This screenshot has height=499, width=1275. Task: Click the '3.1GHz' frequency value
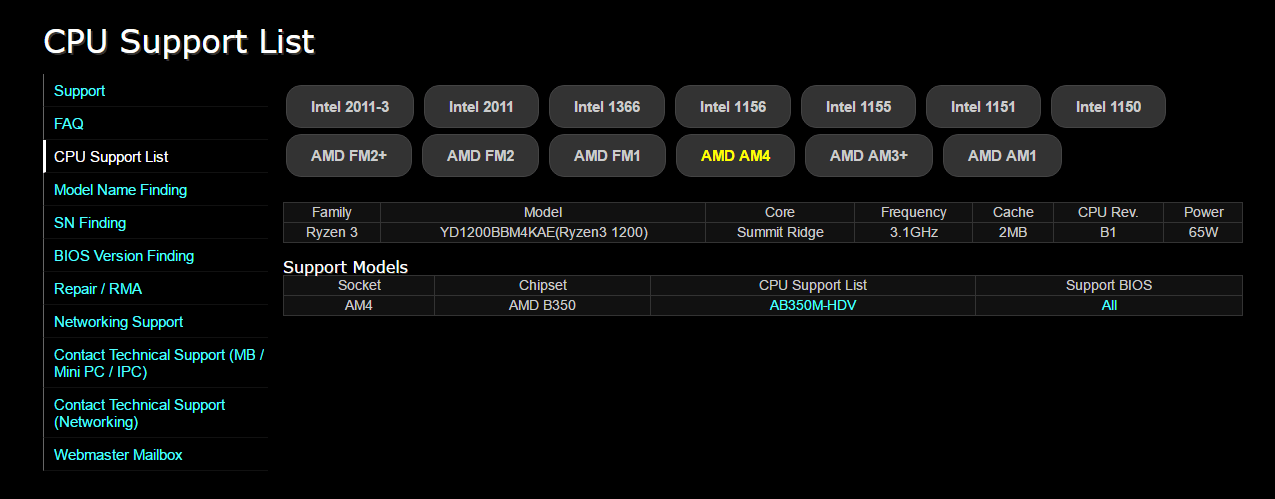point(913,233)
